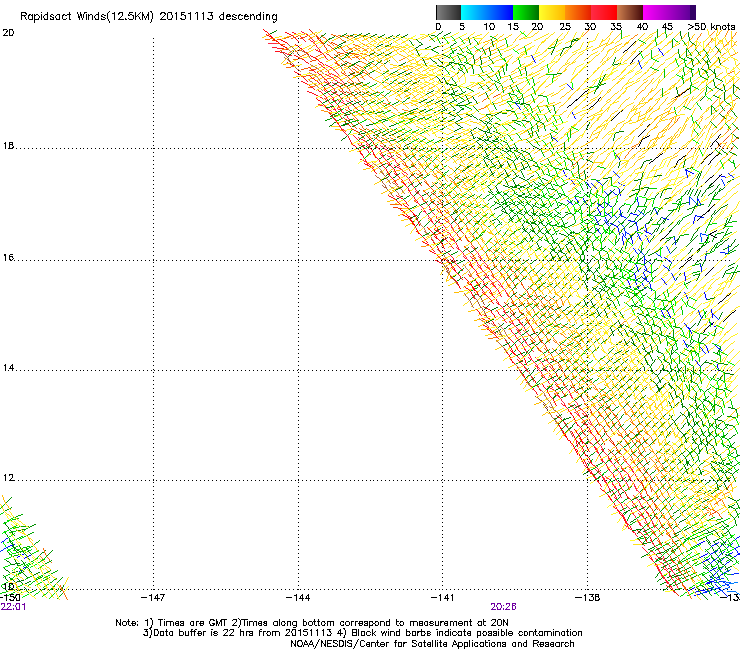Click the latitude label 16

[8, 258]
